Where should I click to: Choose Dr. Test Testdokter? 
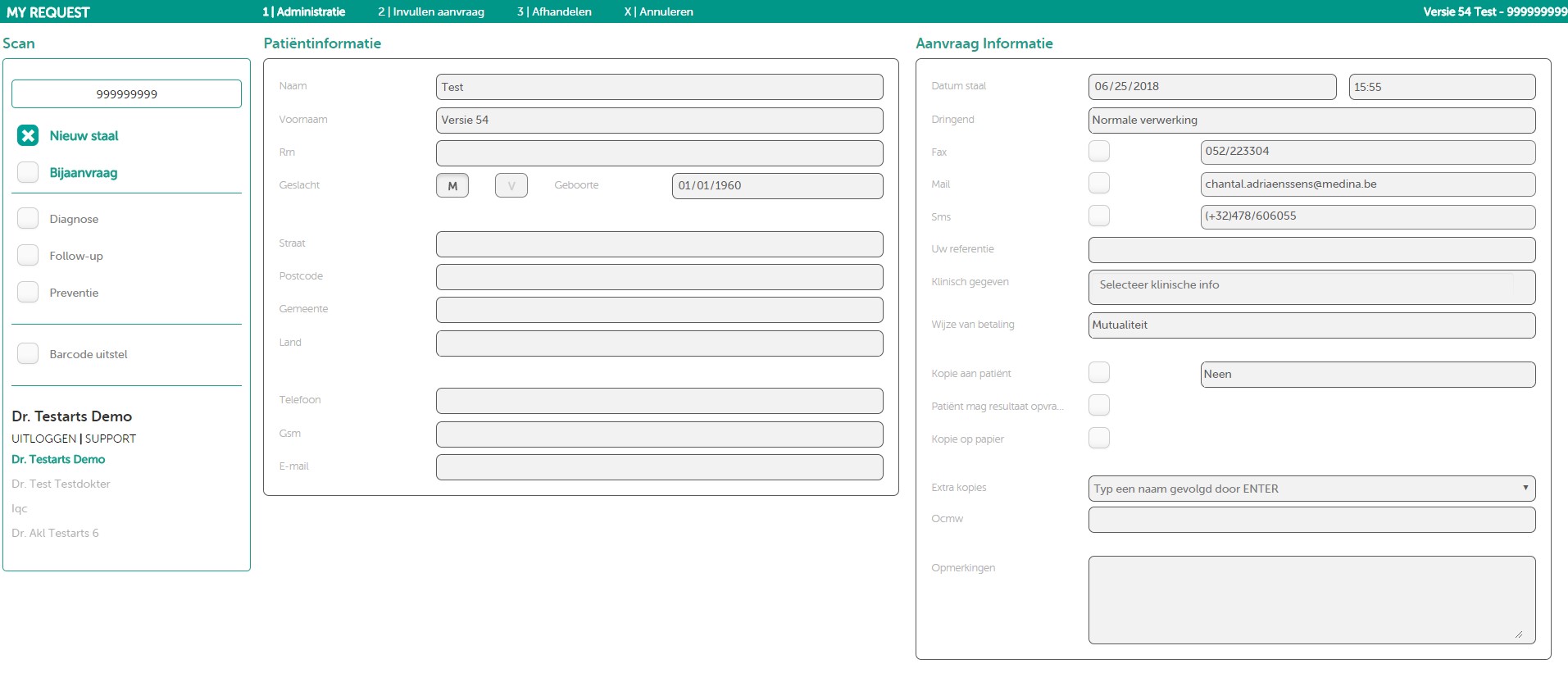(x=61, y=484)
